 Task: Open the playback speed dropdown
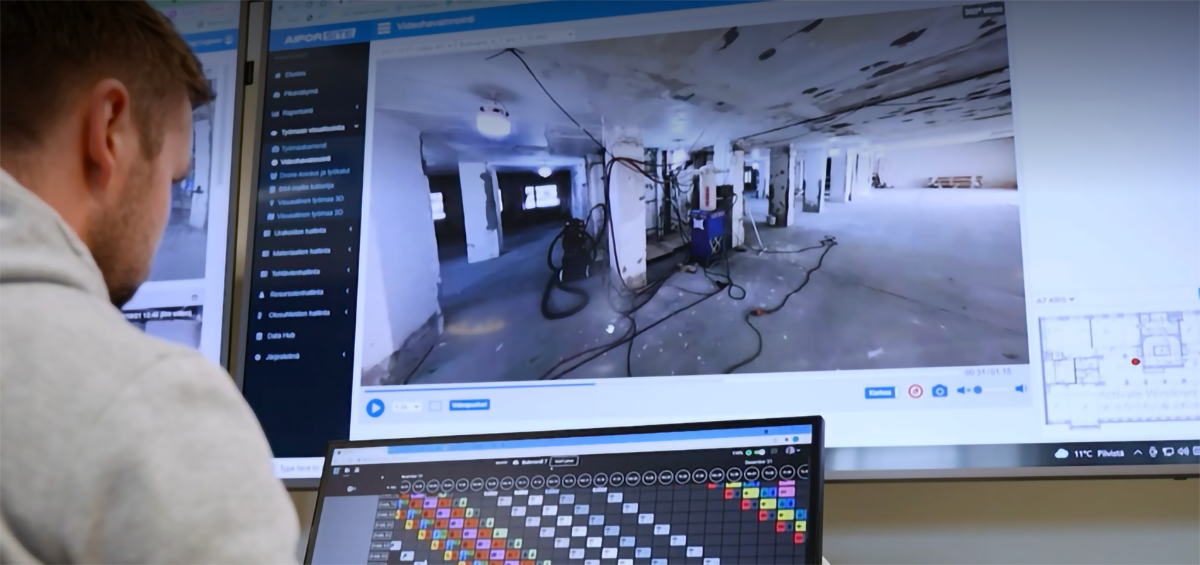coord(405,406)
